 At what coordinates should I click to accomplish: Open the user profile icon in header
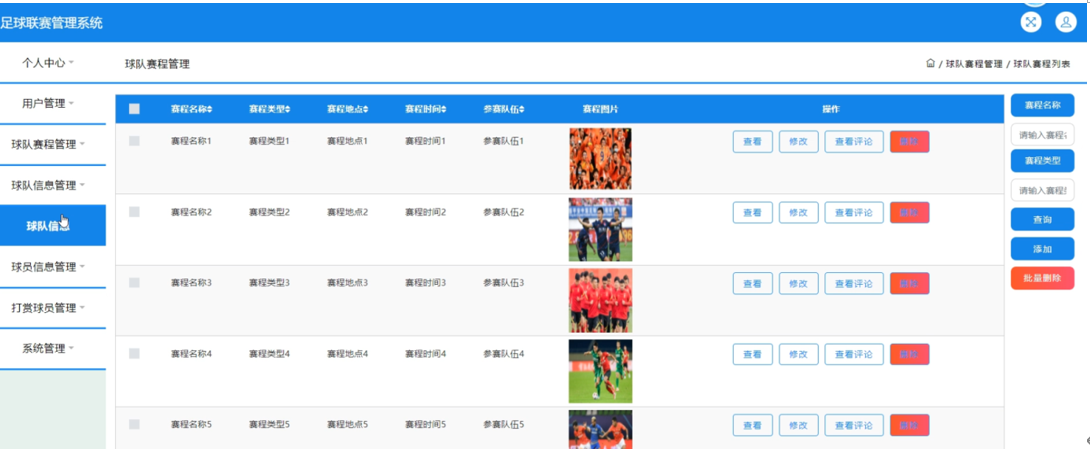point(1066,22)
